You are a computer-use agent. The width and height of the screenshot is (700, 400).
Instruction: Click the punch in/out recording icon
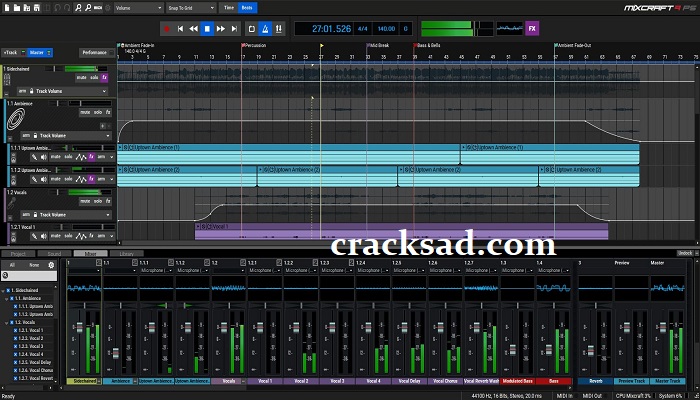coord(279,29)
